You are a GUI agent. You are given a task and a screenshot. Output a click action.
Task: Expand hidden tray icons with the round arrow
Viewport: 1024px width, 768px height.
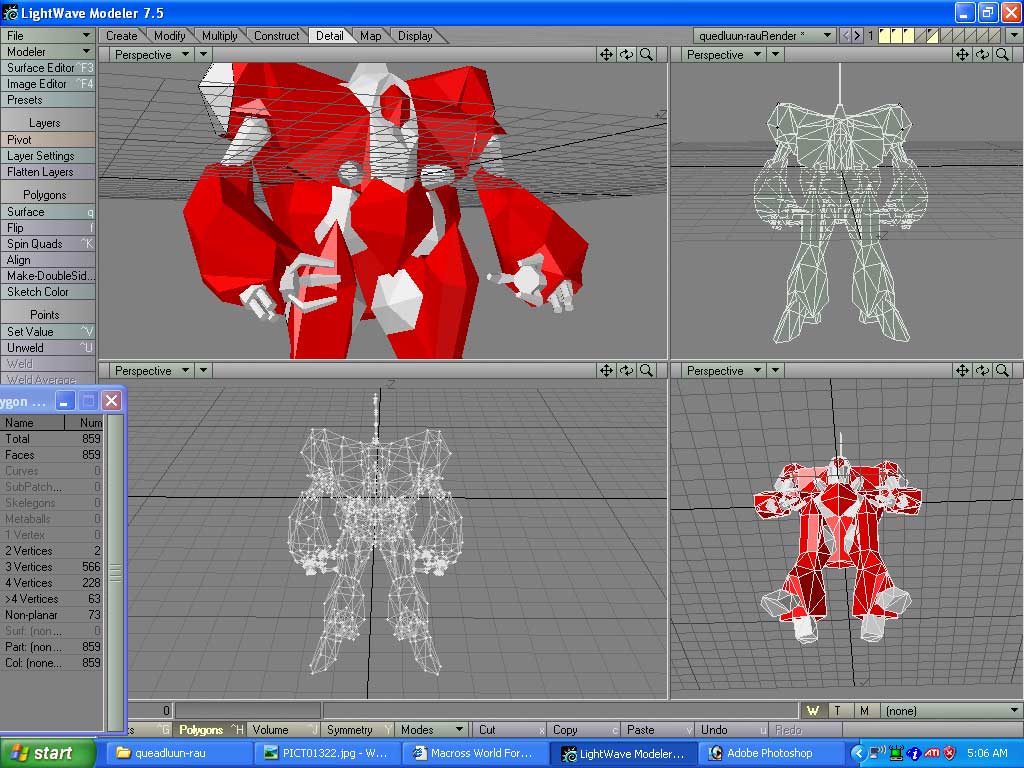[858, 753]
